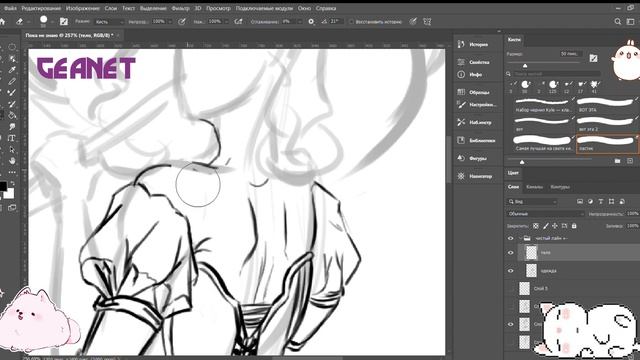Open the blend mode Обычный dropdown
The width and height of the screenshot is (640, 360).
tap(546, 214)
